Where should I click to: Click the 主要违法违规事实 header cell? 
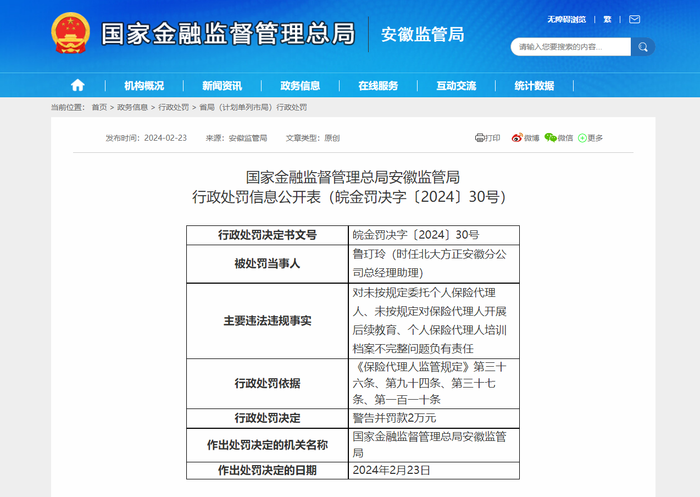[x=267, y=321]
